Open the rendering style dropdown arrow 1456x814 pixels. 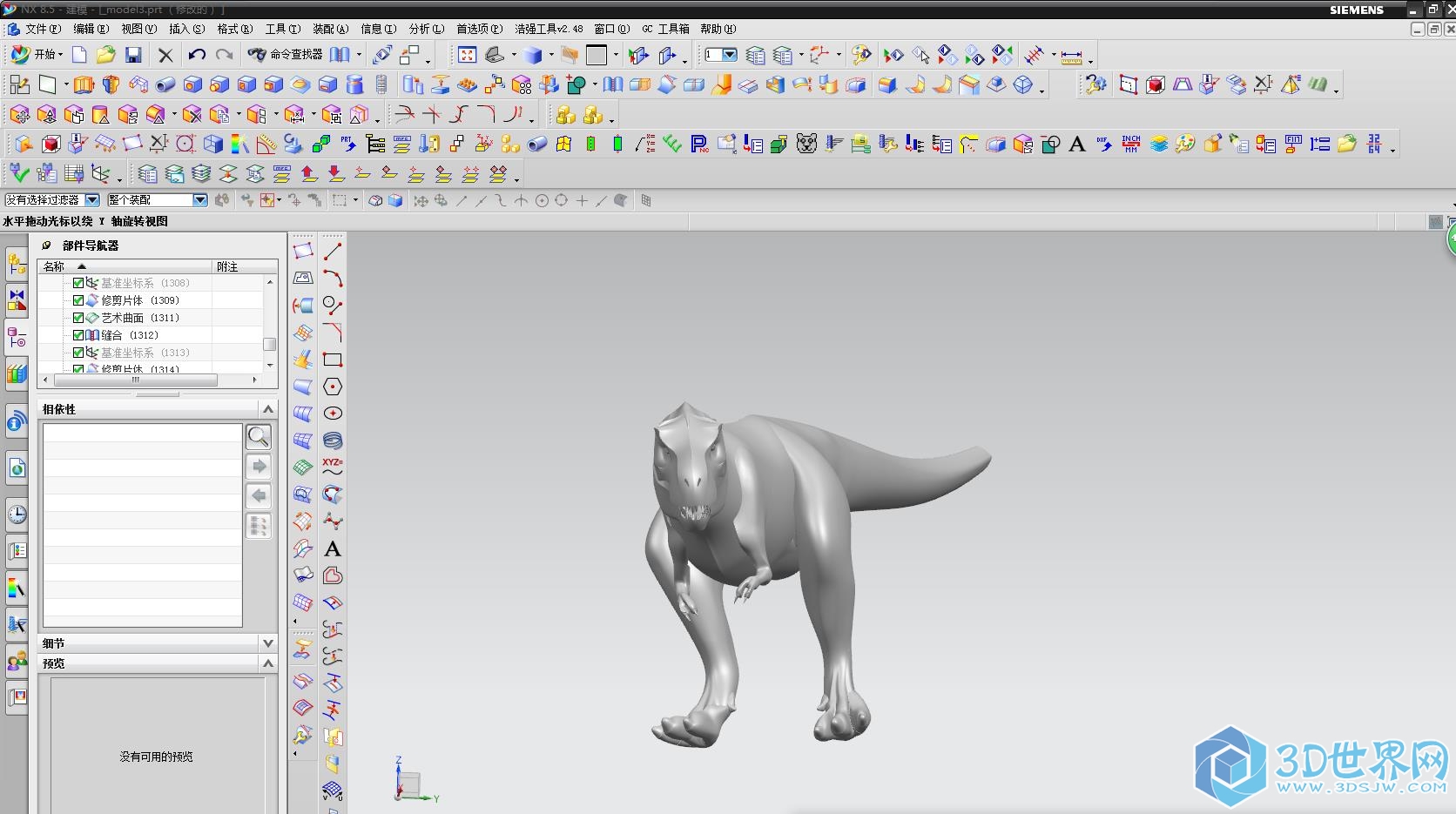click(x=550, y=55)
